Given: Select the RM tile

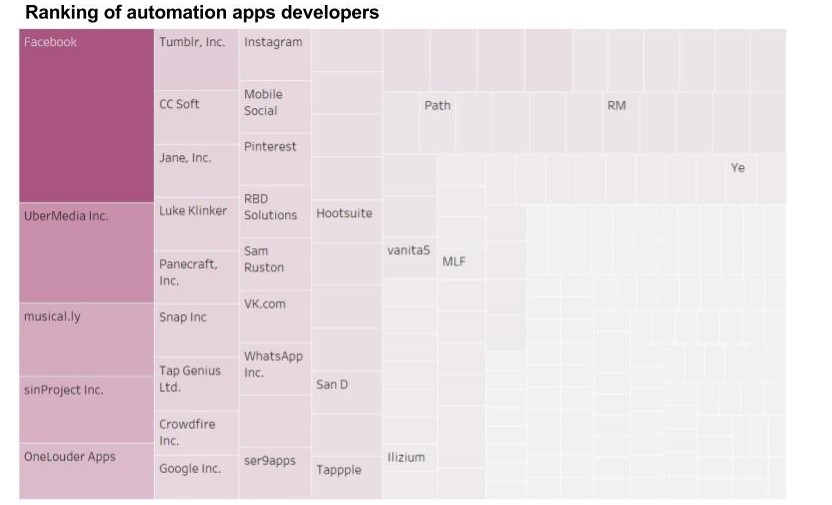Looking at the screenshot, I should 621,123.
